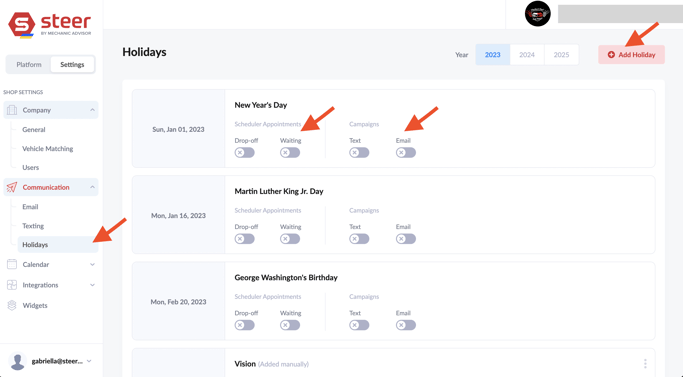Select year 2023
This screenshot has width=683, height=377.
click(493, 54)
